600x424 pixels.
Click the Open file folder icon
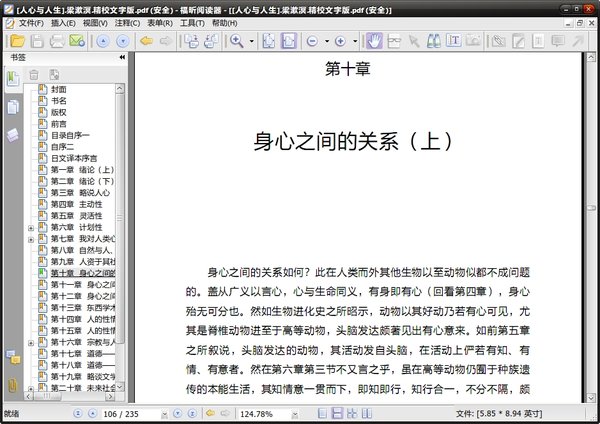18,41
